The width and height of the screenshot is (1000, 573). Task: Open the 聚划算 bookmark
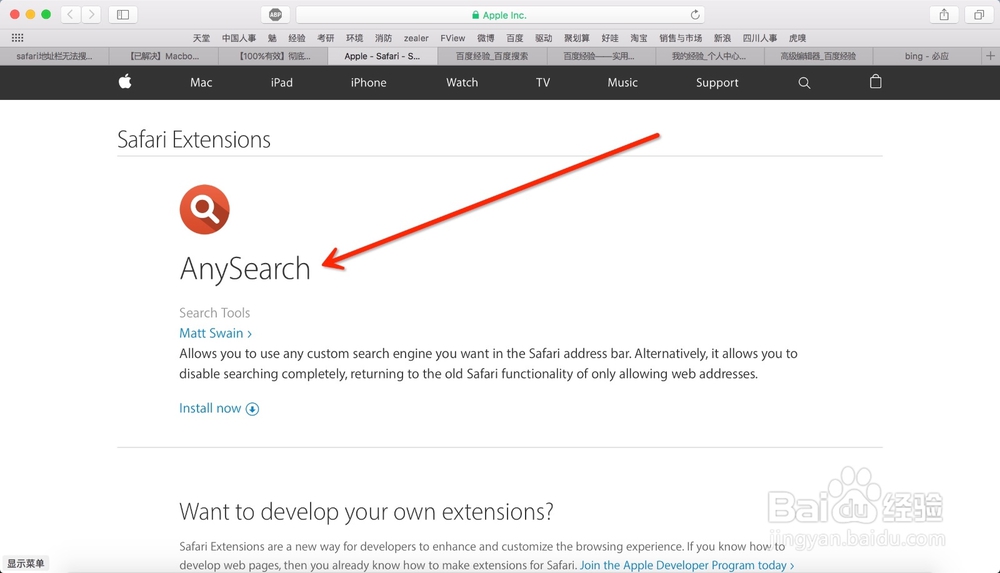coord(577,38)
